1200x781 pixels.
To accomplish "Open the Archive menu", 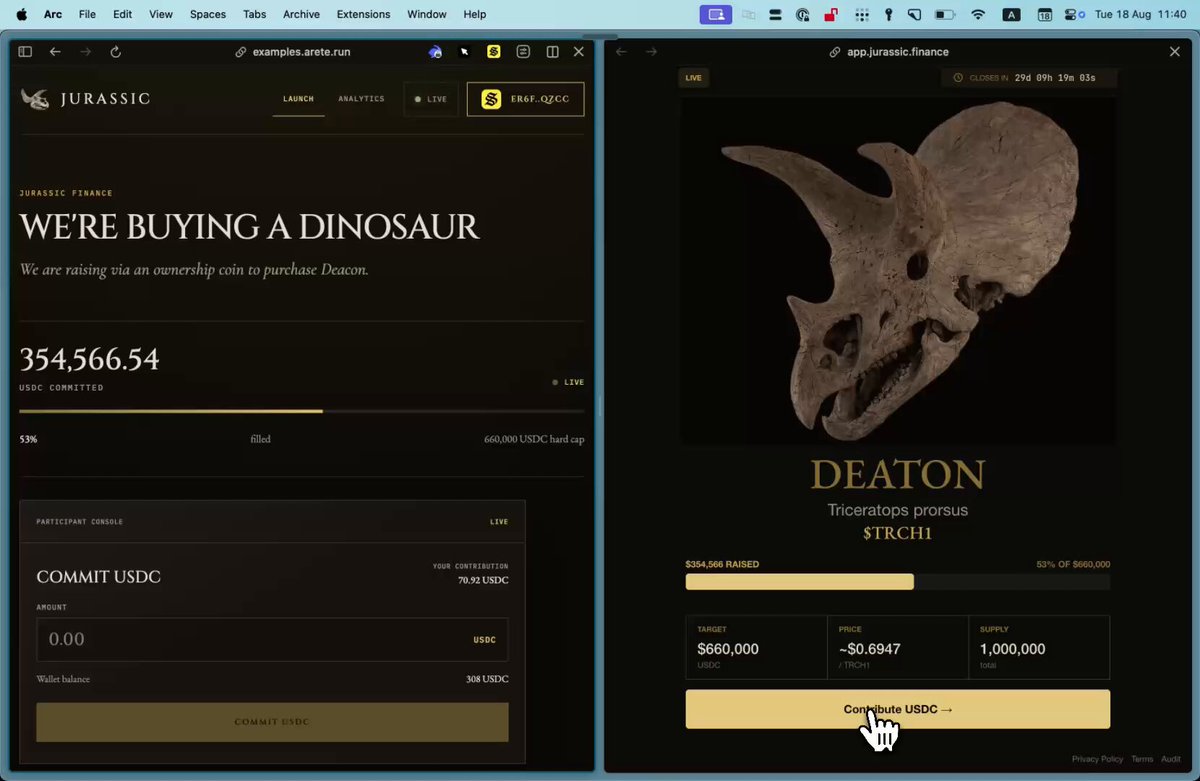I will 301,14.
